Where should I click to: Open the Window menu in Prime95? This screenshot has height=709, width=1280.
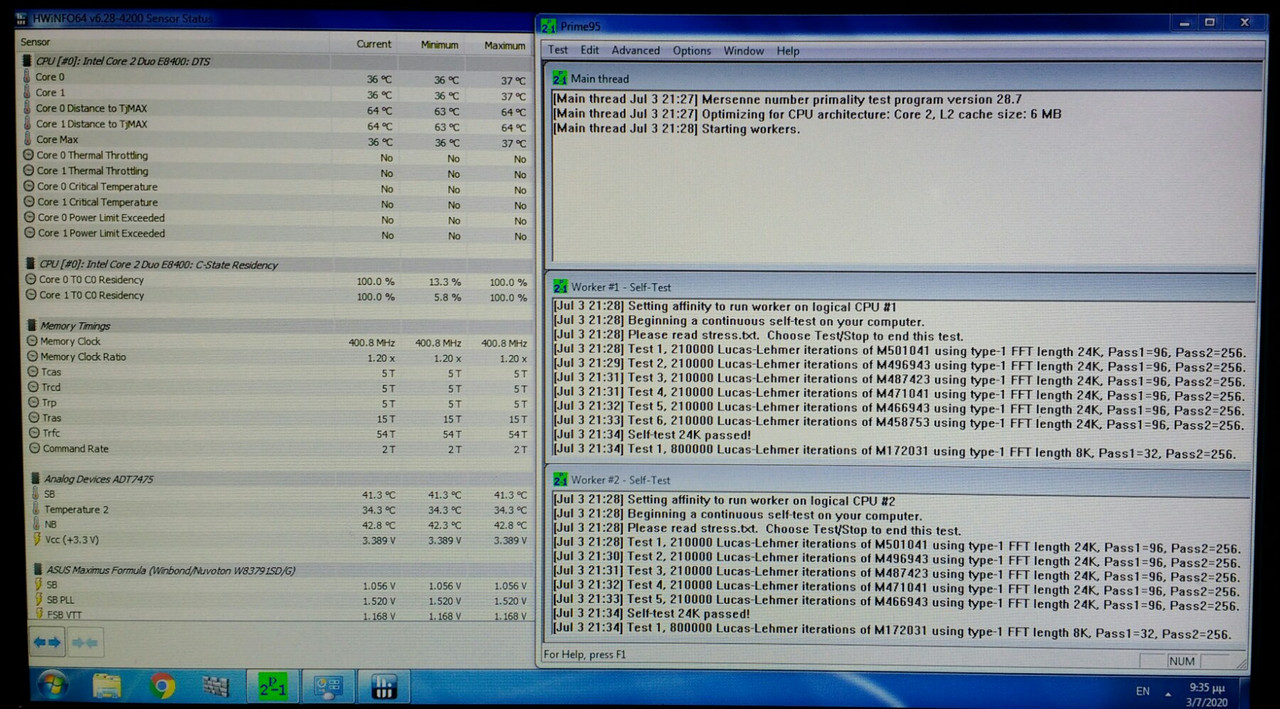coord(744,51)
